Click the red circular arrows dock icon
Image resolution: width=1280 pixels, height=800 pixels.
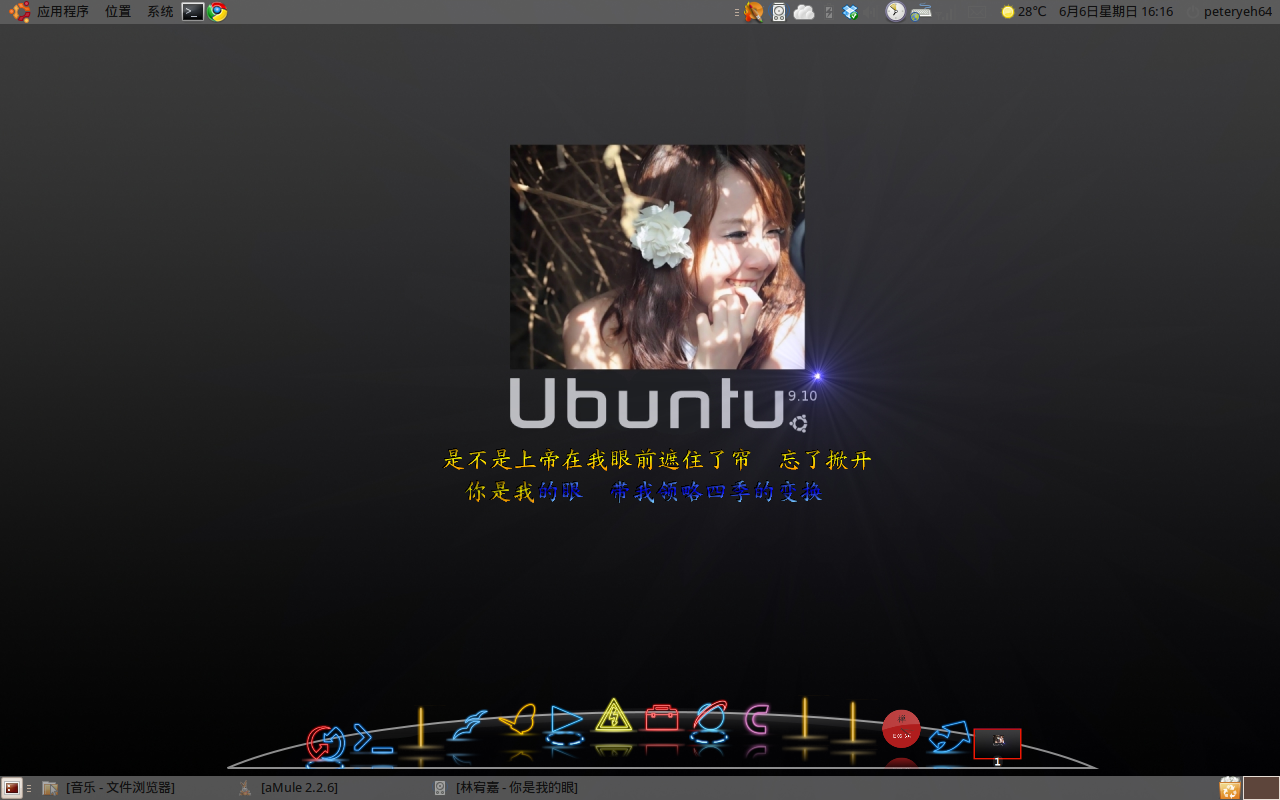tap(325, 743)
